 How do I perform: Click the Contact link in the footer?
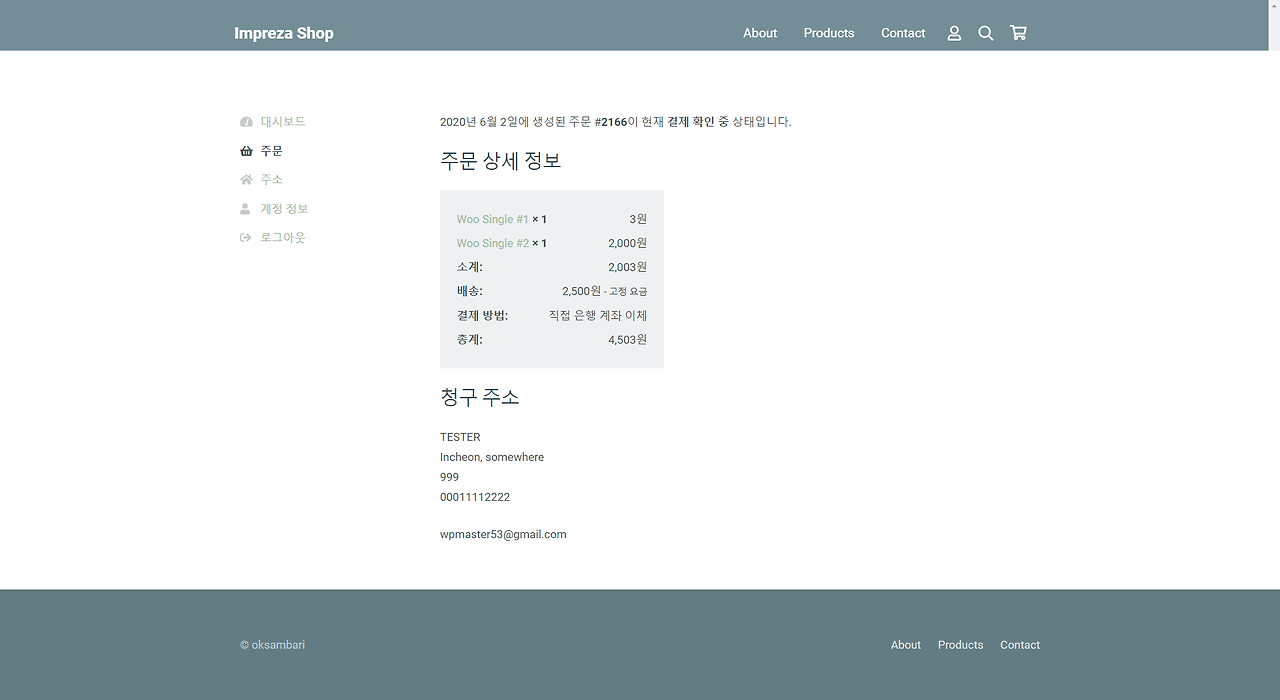[1019, 644]
